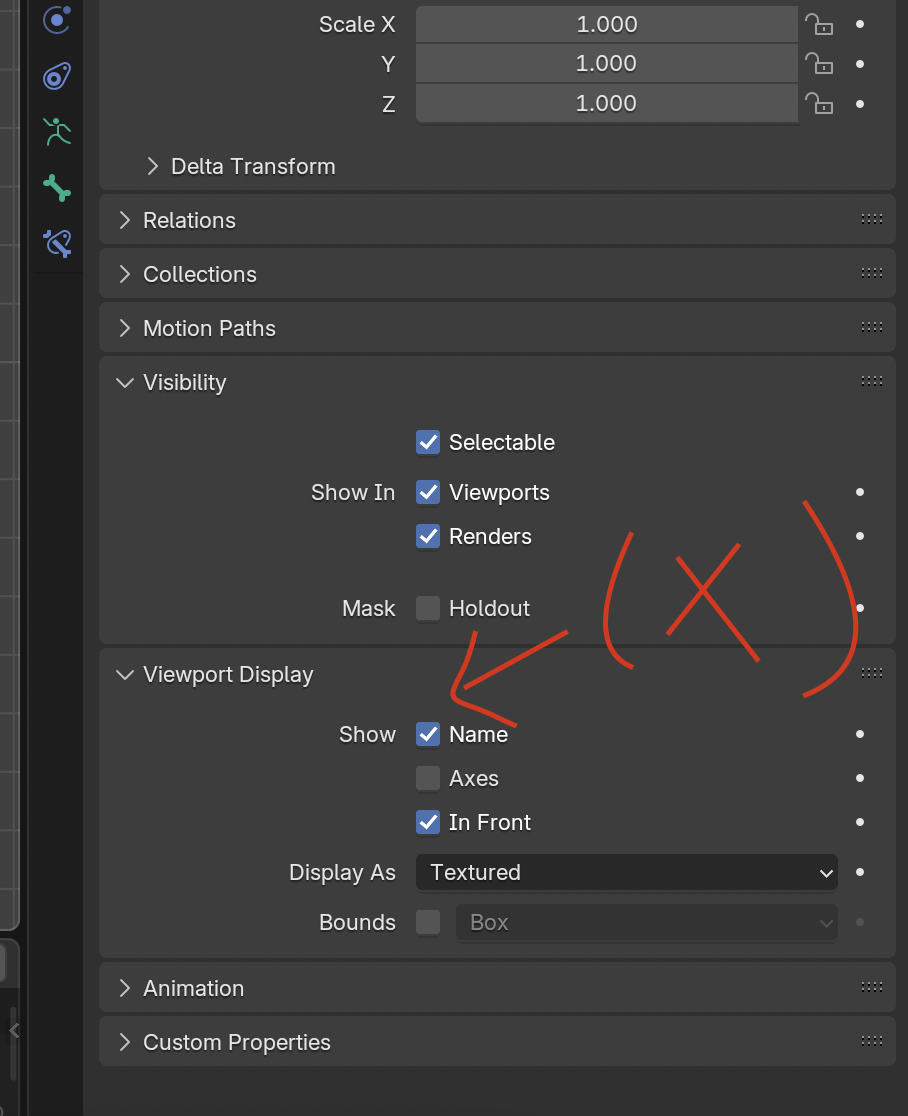Disable Show In Renders
Viewport: 908px width, 1116px height.
pos(428,536)
